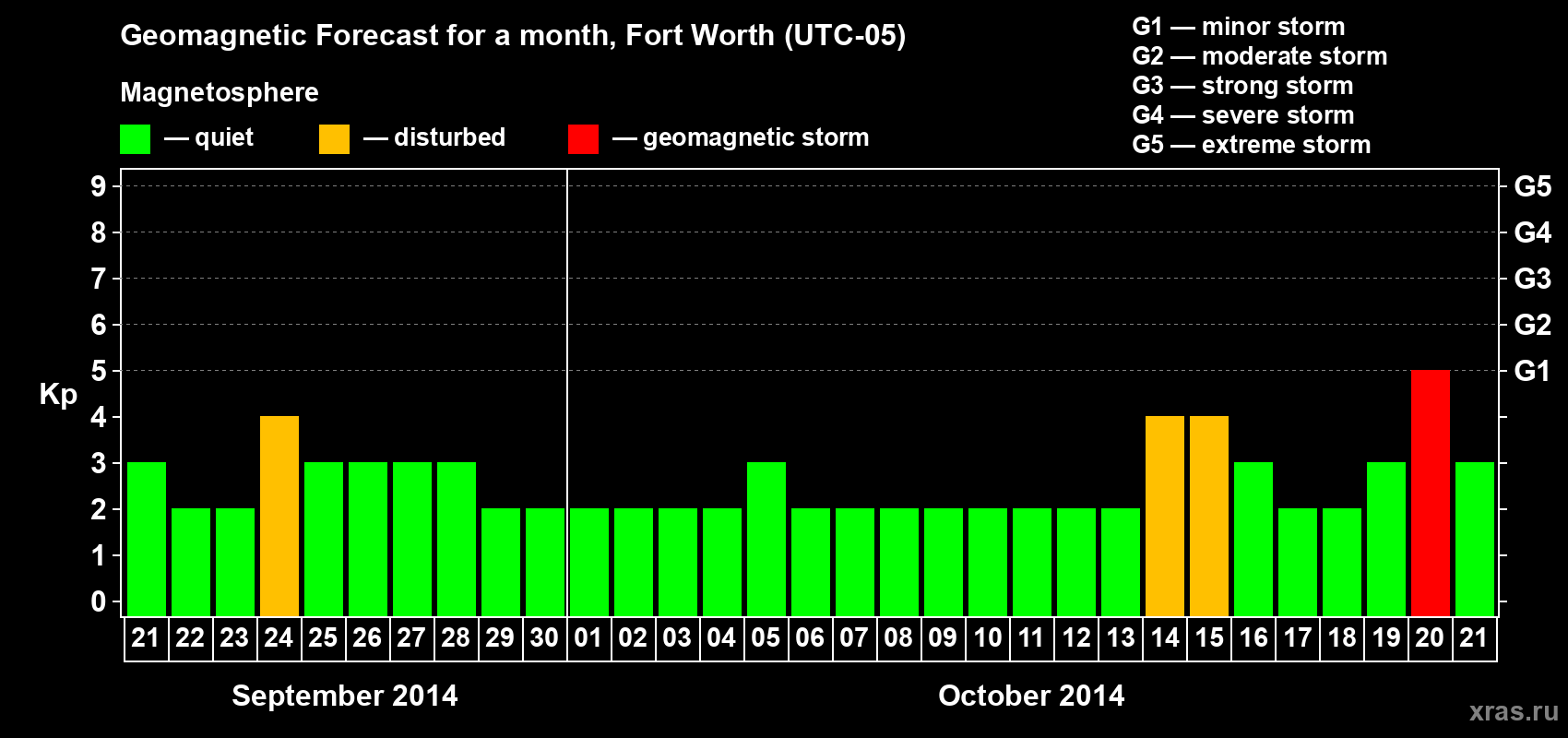Click the G1 label on right axis
The width and height of the screenshot is (1568, 738).
(1532, 371)
